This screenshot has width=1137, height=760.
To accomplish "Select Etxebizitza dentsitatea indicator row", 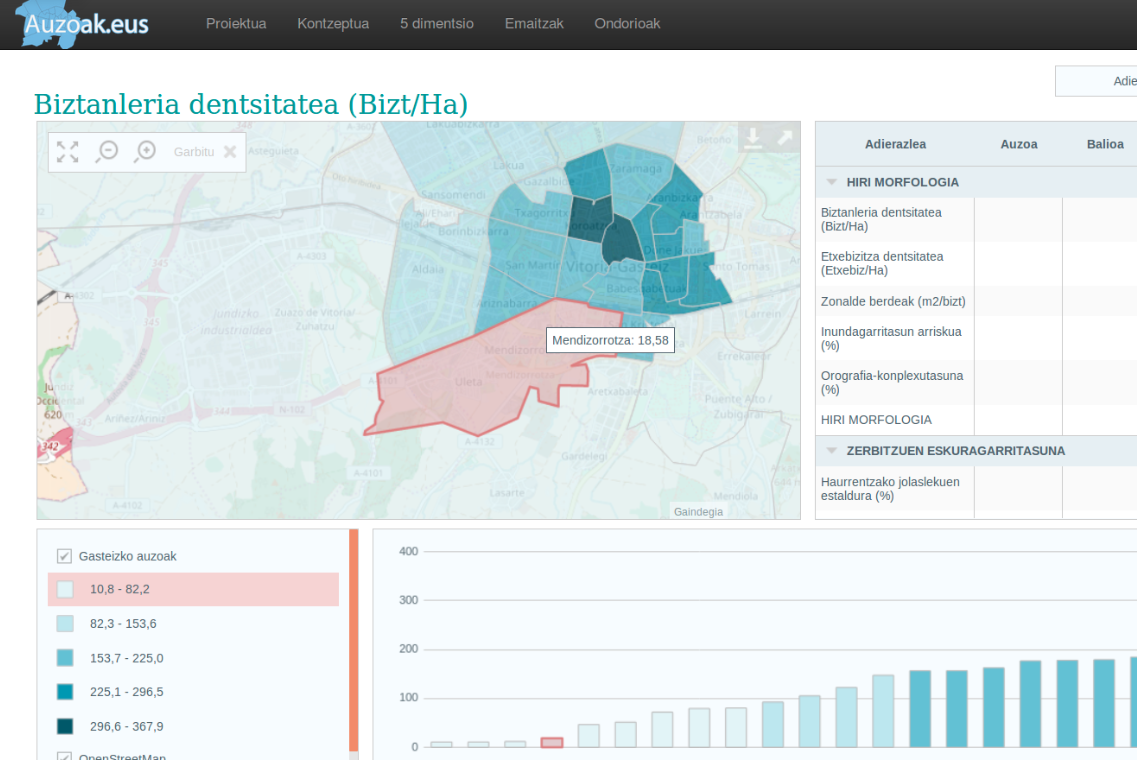I will [882, 263].
